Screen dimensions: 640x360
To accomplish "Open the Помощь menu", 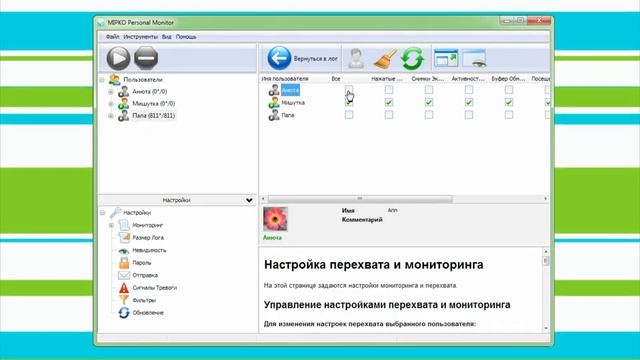I will (x=186, y=37).
